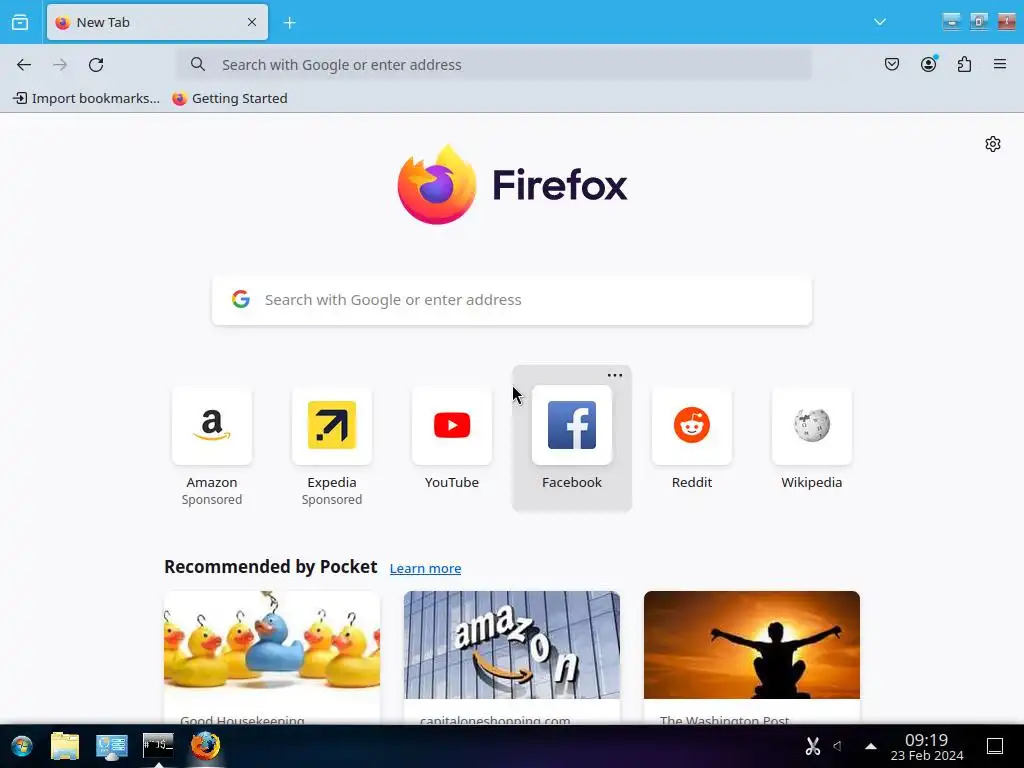This screenshot has height=768, width=1024.
Task: Click the Wikipedia tile label text
Action: coord(812,483)
